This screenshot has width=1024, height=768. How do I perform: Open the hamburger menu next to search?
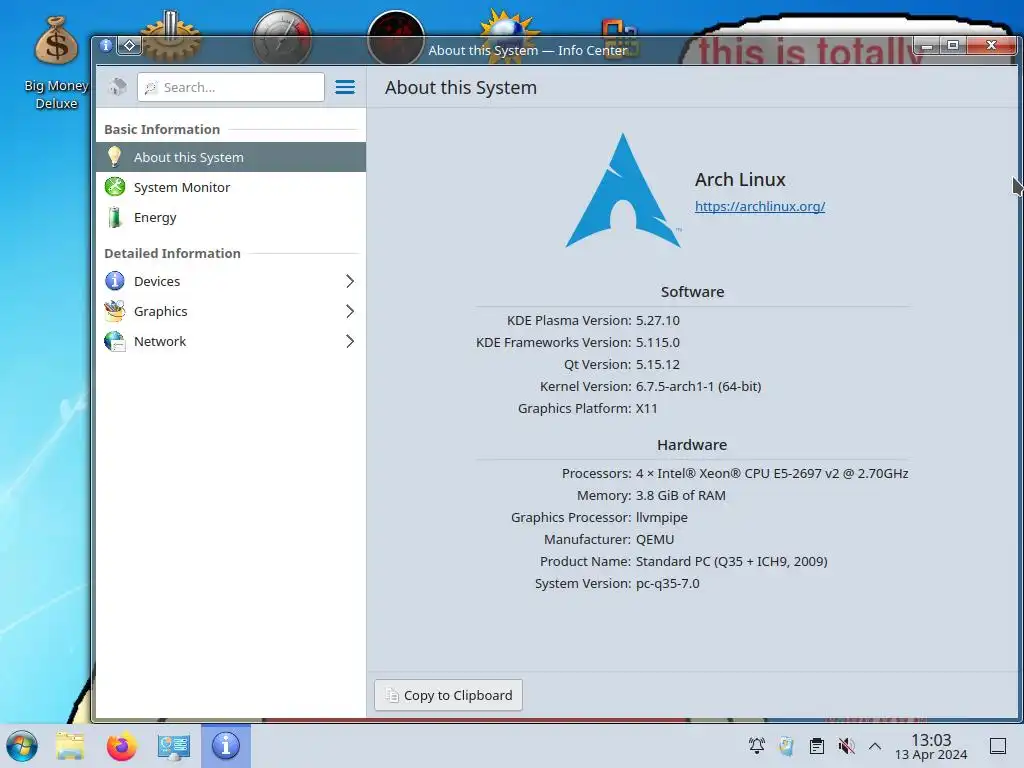click(345, 87)
